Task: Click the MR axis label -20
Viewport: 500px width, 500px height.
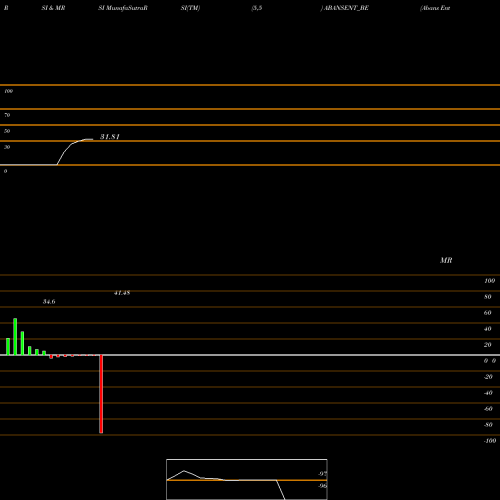Action: click(x=488, y=377)
